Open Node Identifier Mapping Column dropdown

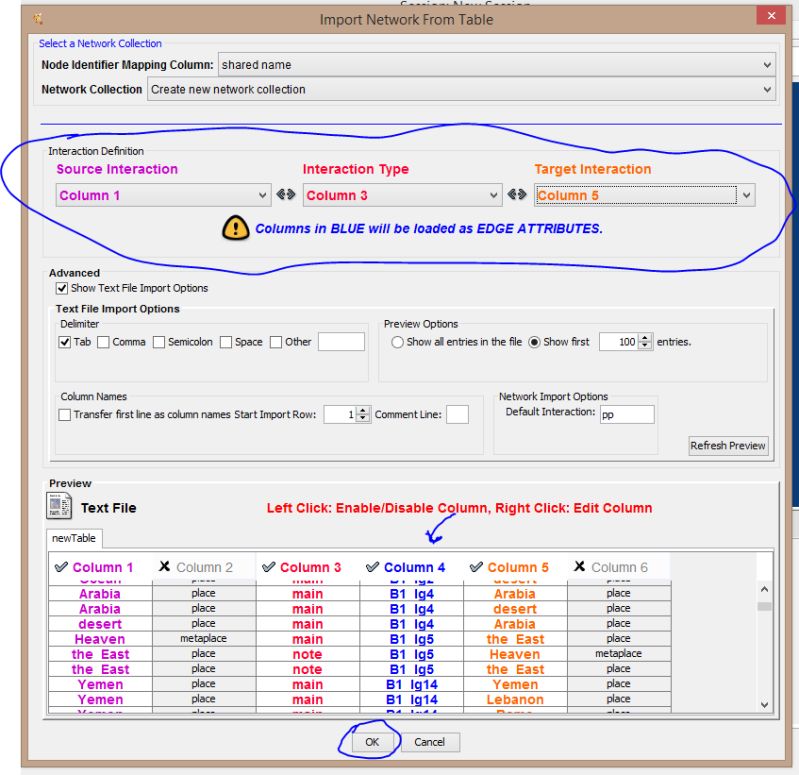(497, 65)
